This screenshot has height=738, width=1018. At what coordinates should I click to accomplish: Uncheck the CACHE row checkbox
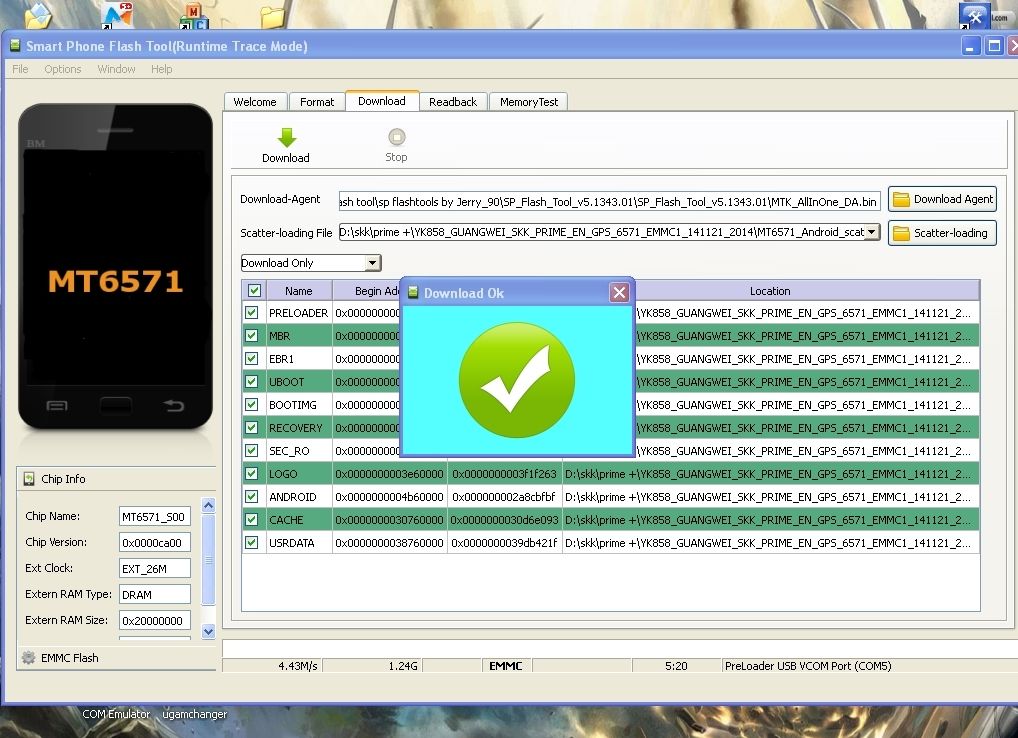252,520
